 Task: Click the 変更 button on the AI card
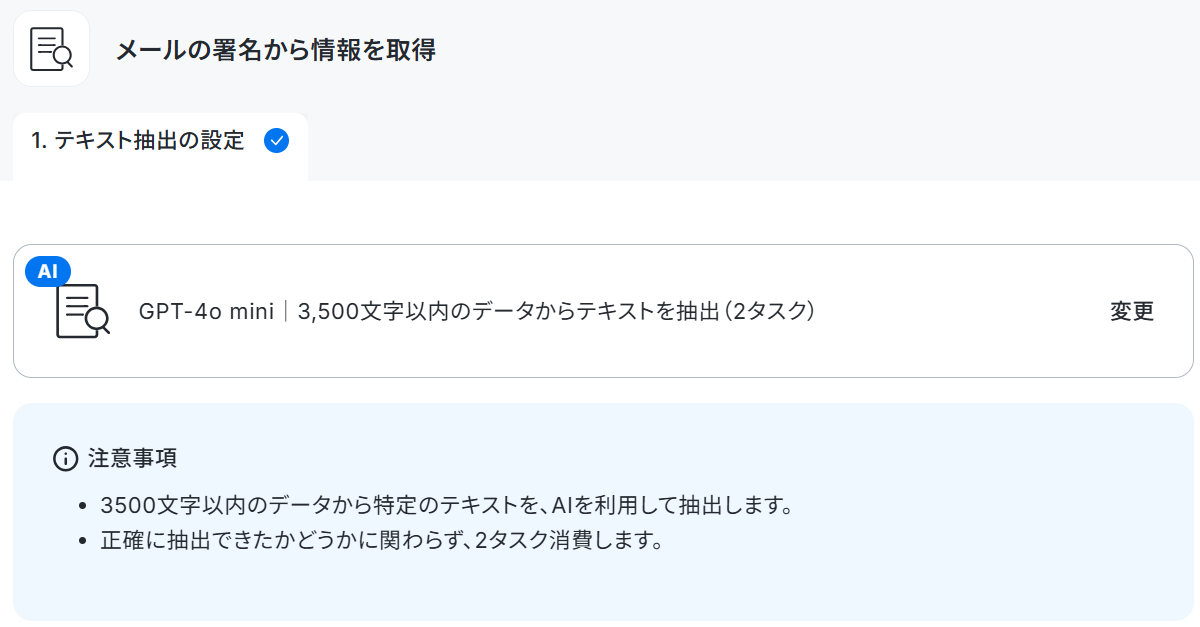pyautogui.click(x=1132, y=311)
